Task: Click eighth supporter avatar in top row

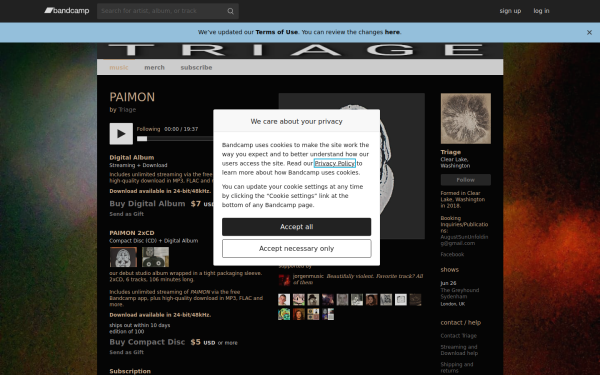Action: tap(386, 300)
